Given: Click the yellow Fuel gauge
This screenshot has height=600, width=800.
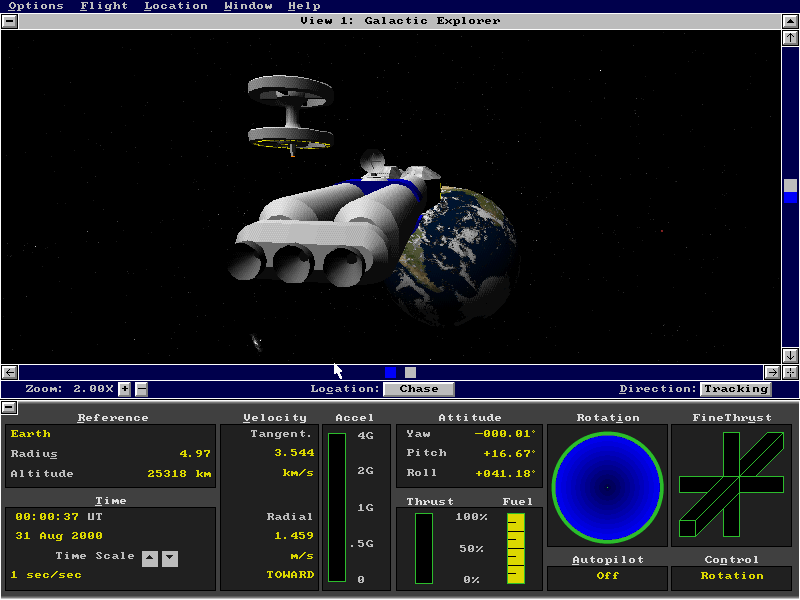Looking at the screenshot, I should (x=516, y=548).
